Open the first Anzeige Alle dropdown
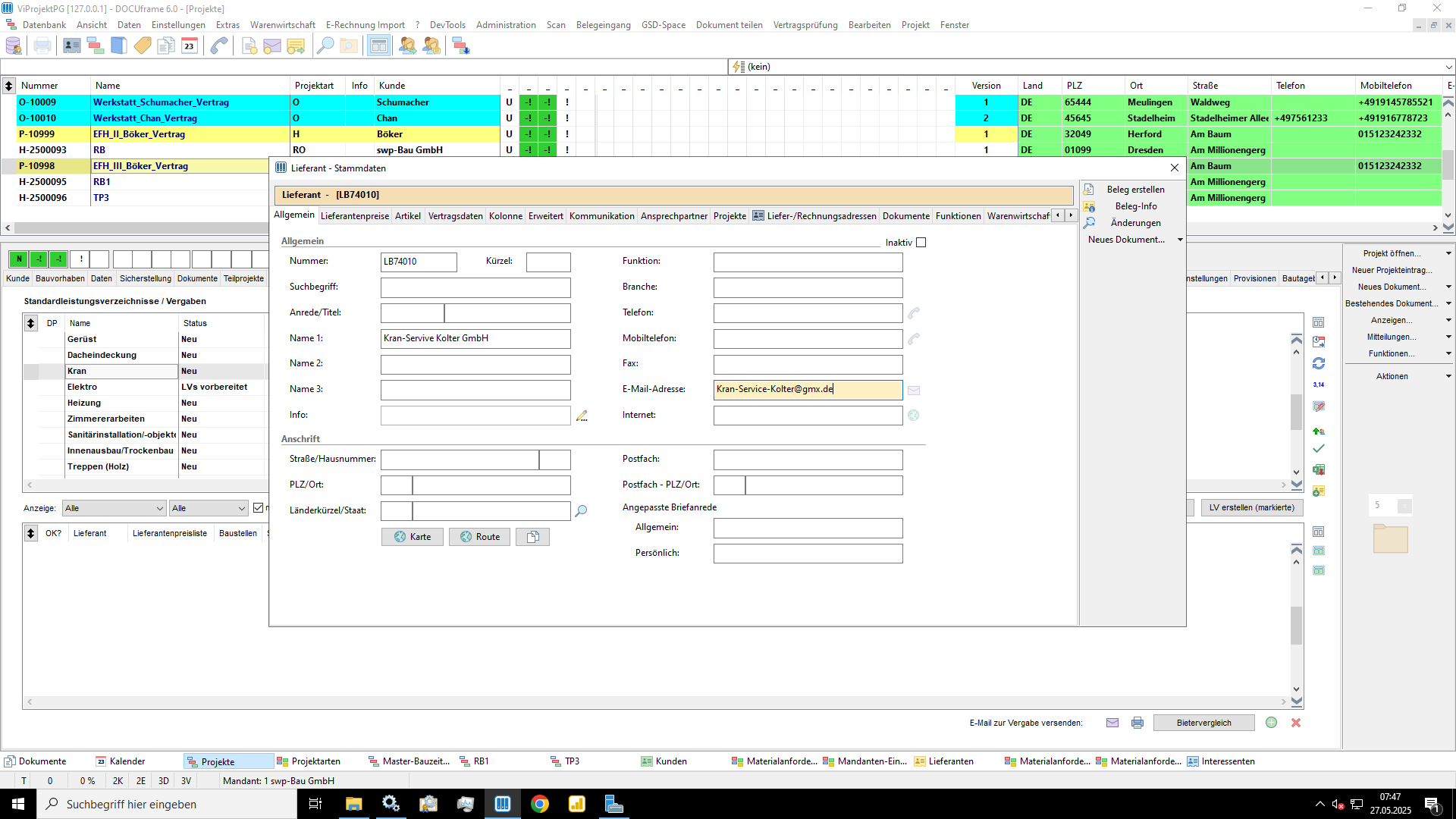Viewport: 1456px width, 819px height. click(115, 508)
